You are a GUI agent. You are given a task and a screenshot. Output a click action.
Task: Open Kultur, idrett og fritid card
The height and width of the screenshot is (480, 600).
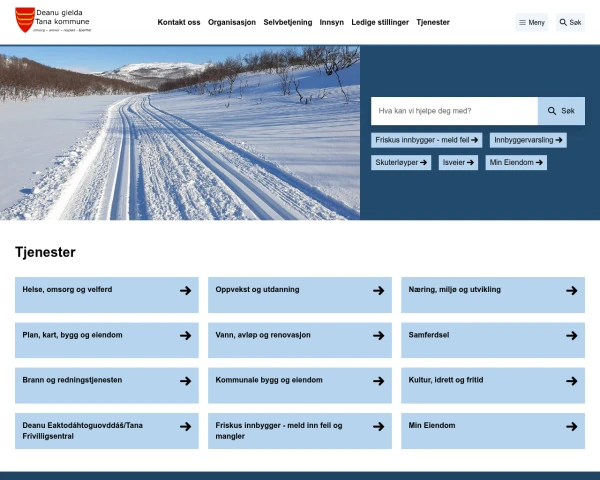point(493,385)
